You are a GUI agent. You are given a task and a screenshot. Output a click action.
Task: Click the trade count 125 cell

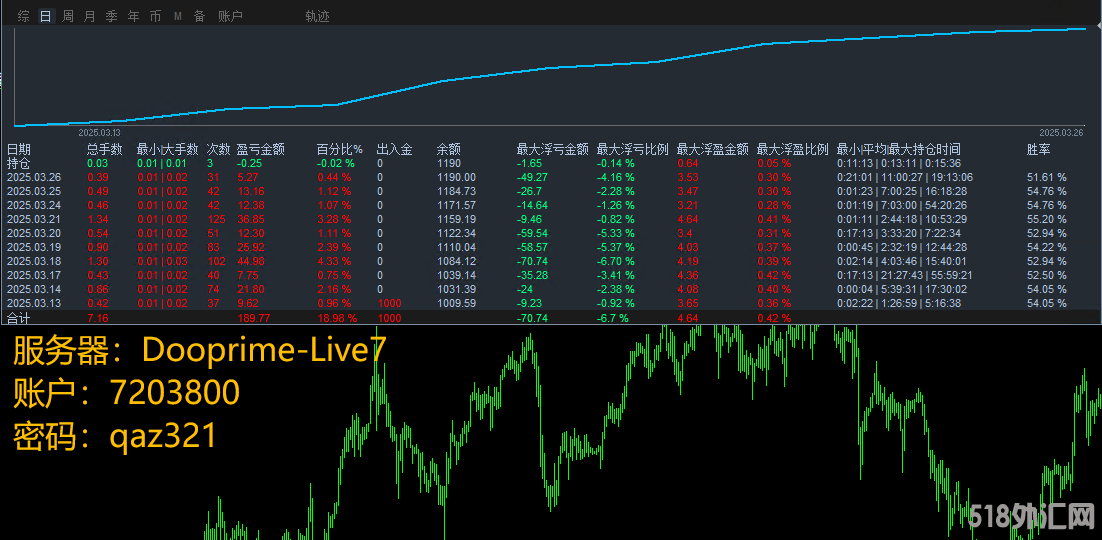coord(215,219)
